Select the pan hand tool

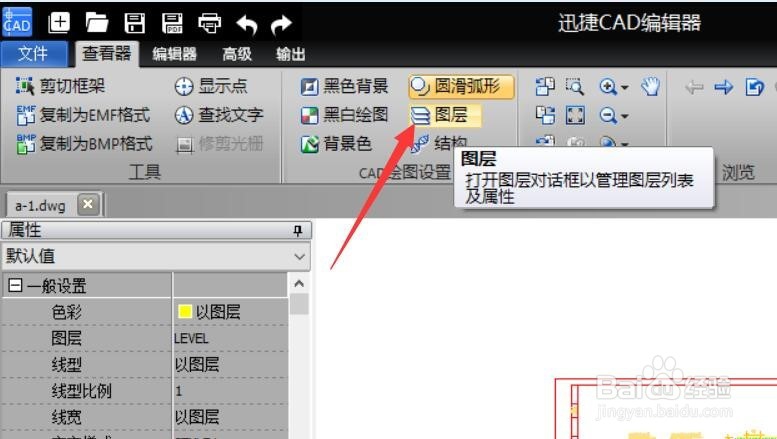point(650,87)
